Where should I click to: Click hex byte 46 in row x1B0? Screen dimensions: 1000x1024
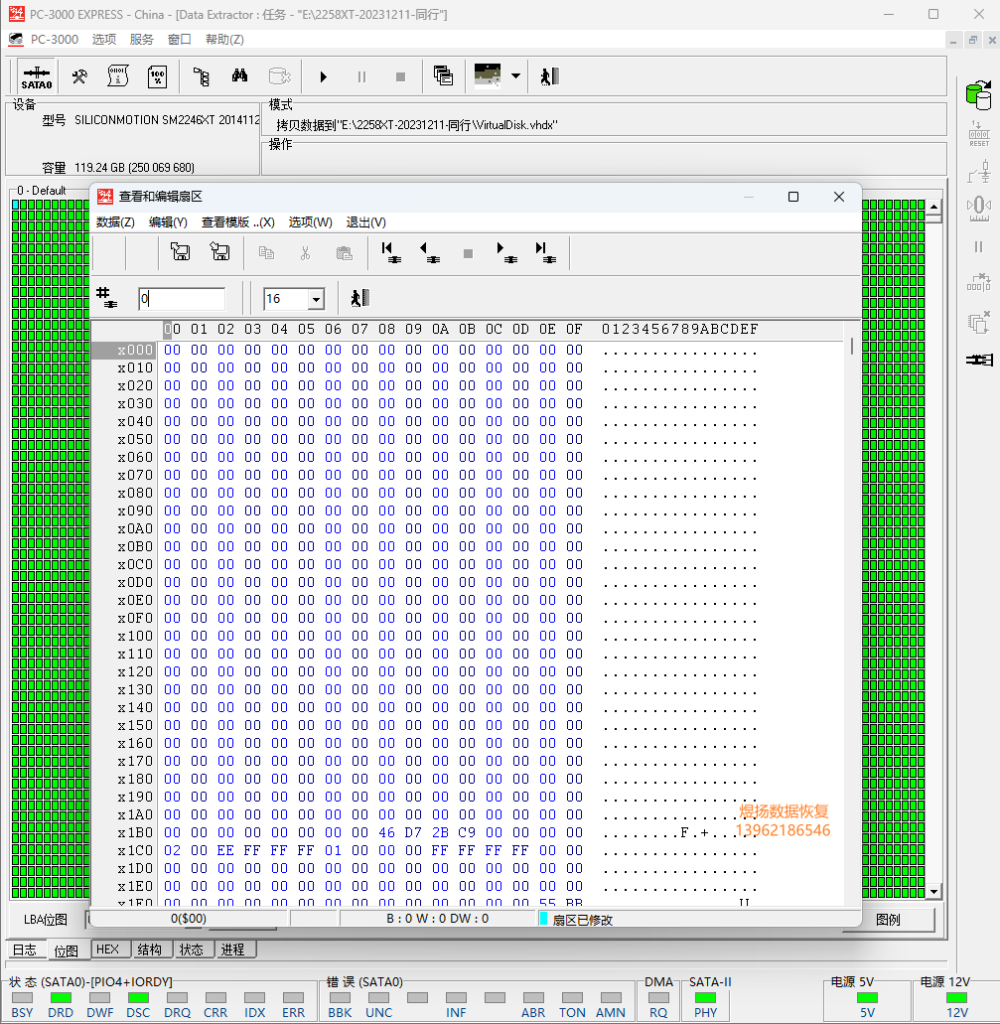(x=387, y=833)
